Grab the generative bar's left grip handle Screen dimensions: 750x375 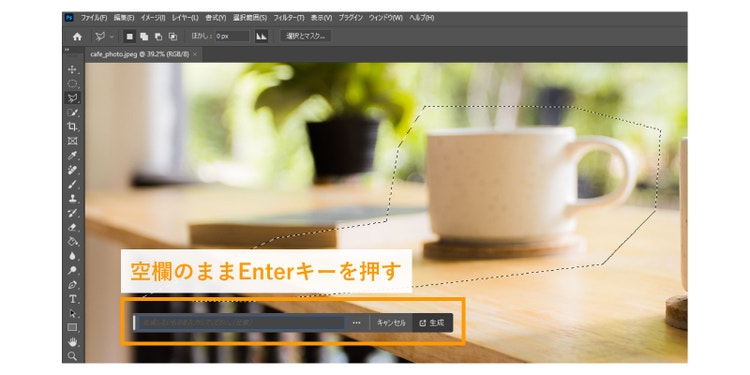pos(134,323)
